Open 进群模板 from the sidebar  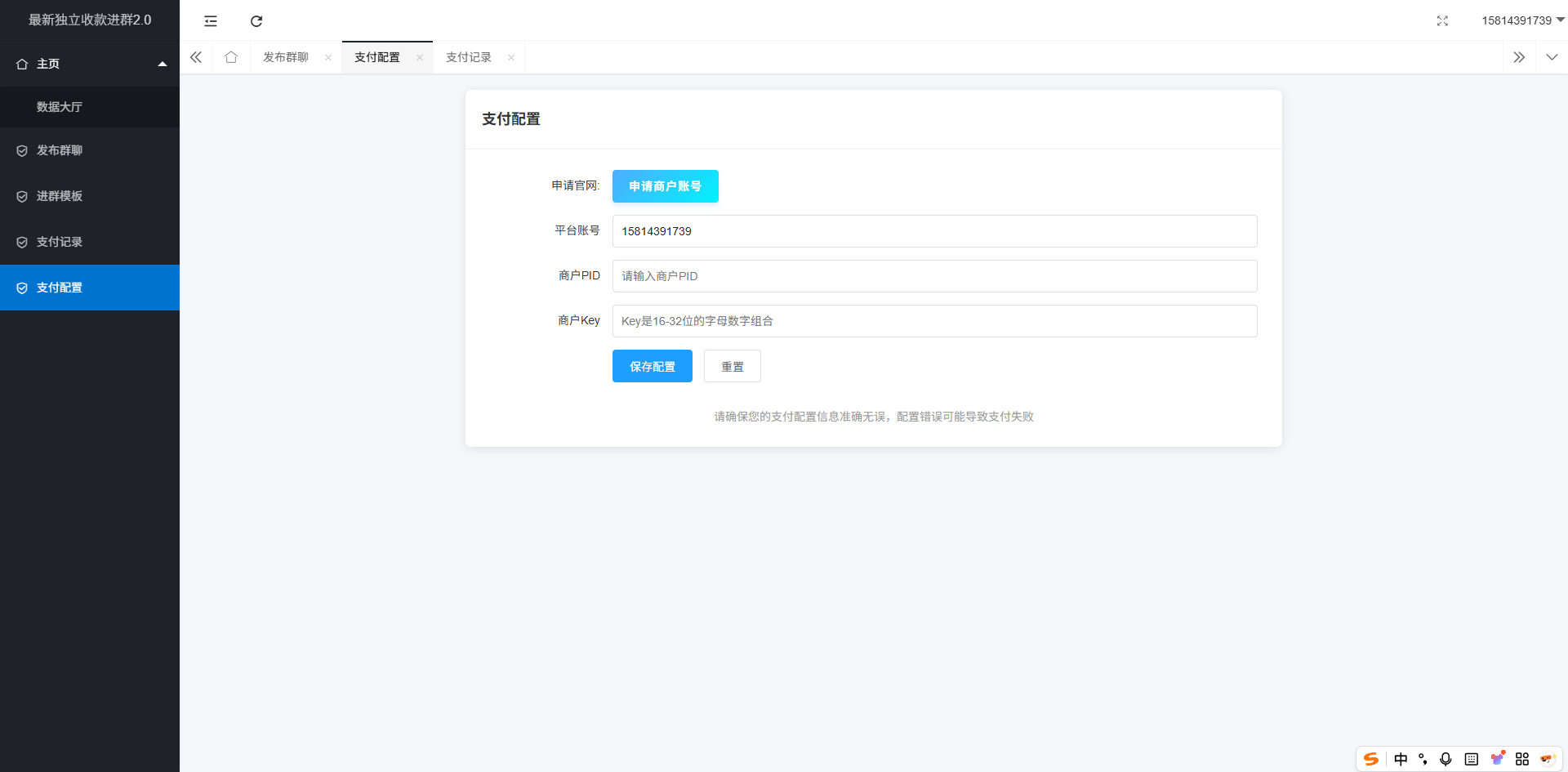[59, 196]
